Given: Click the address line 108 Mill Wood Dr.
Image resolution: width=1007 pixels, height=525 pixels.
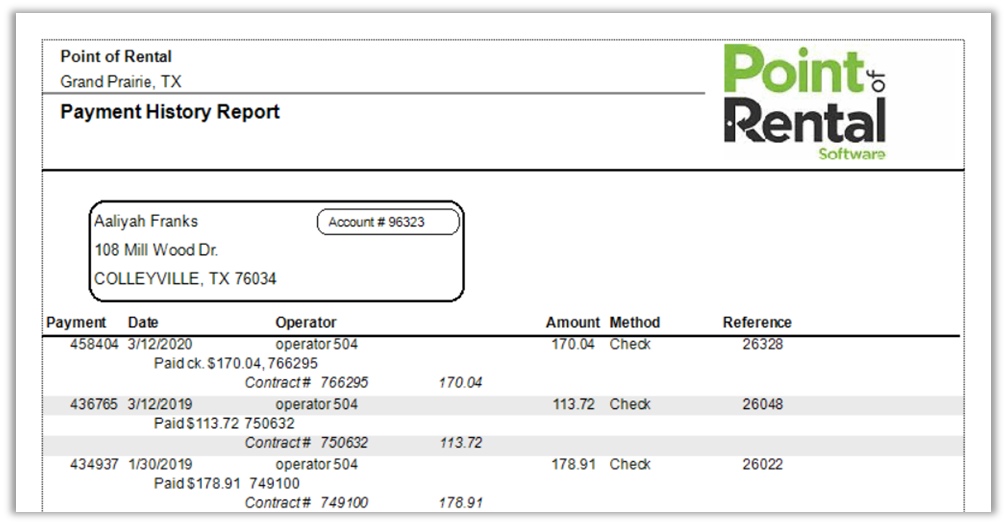Looking at the screenshot, I should tap(156, 250).
